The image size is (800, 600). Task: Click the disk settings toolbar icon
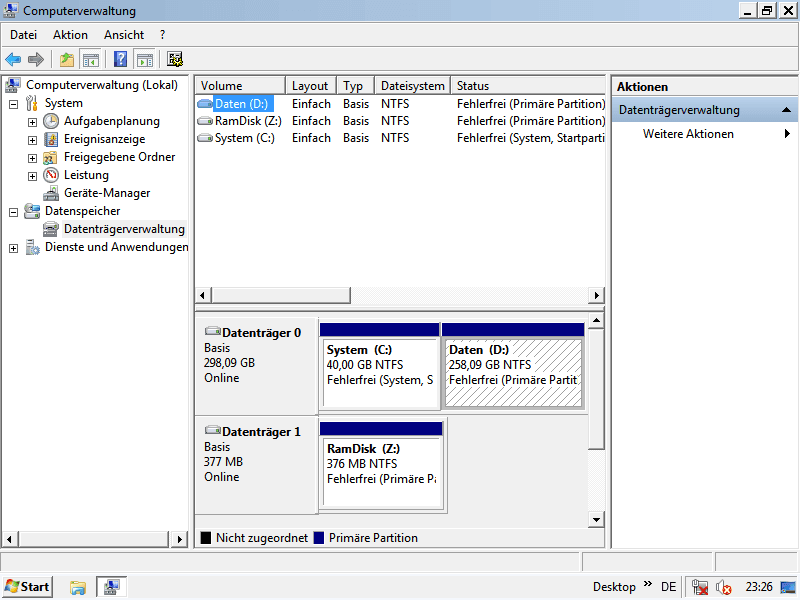(175, 60)
